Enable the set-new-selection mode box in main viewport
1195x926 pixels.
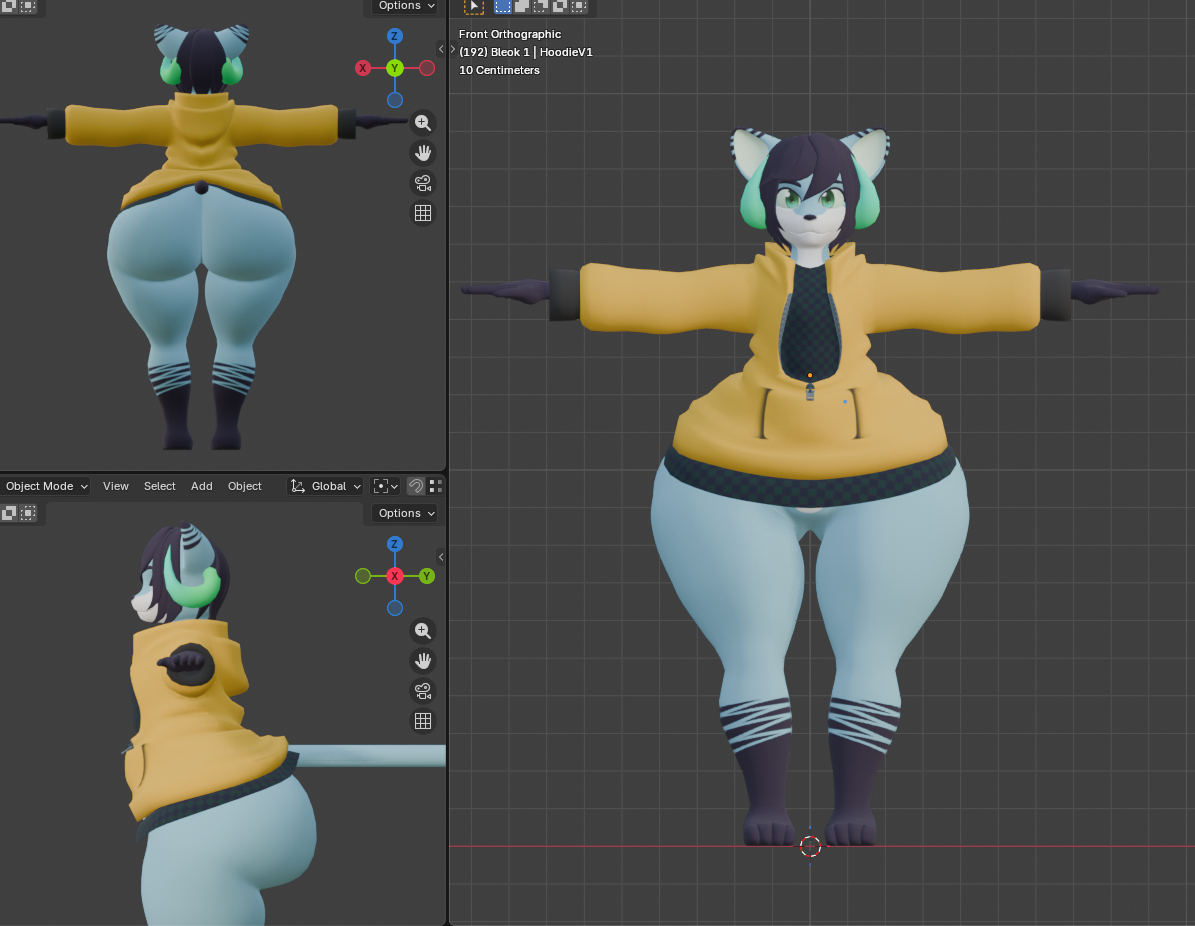(x=503, y=6)
